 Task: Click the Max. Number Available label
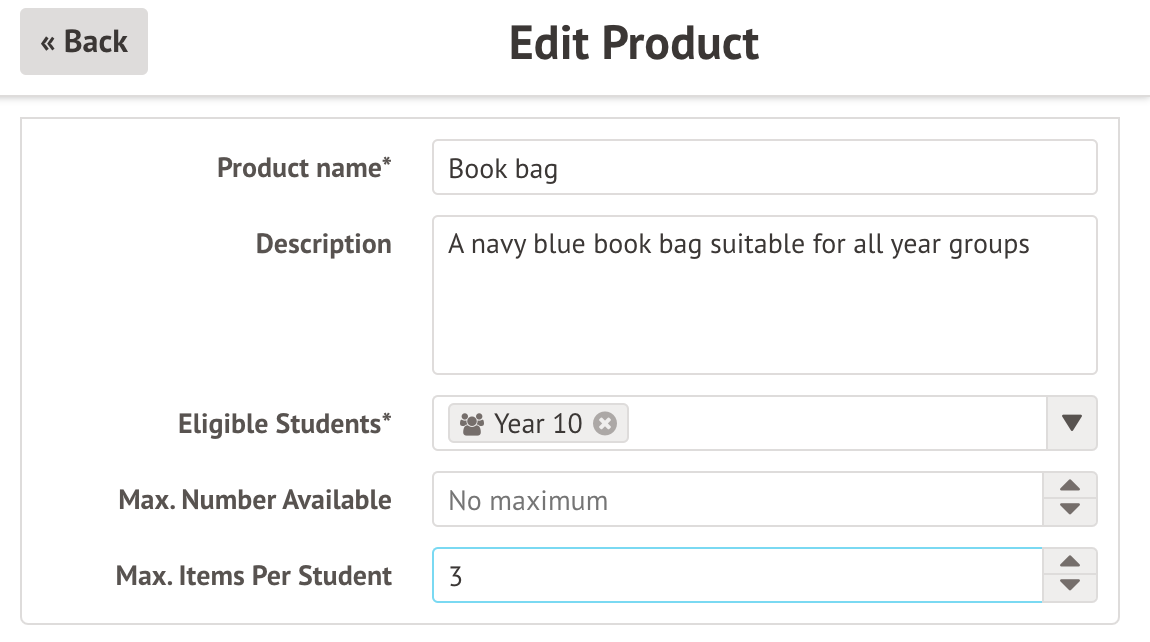(x=254, y=500)
